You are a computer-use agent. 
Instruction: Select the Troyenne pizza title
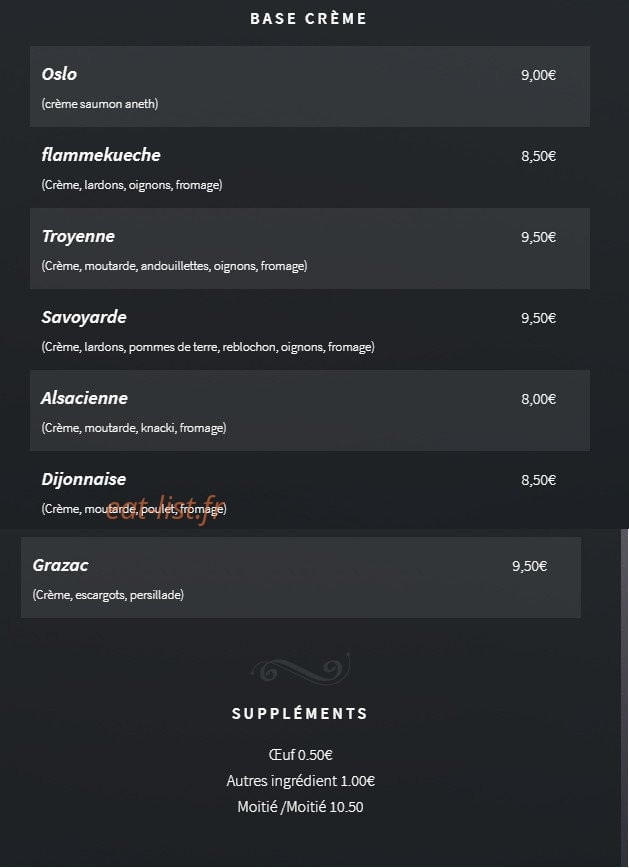[x=78, y=236]
